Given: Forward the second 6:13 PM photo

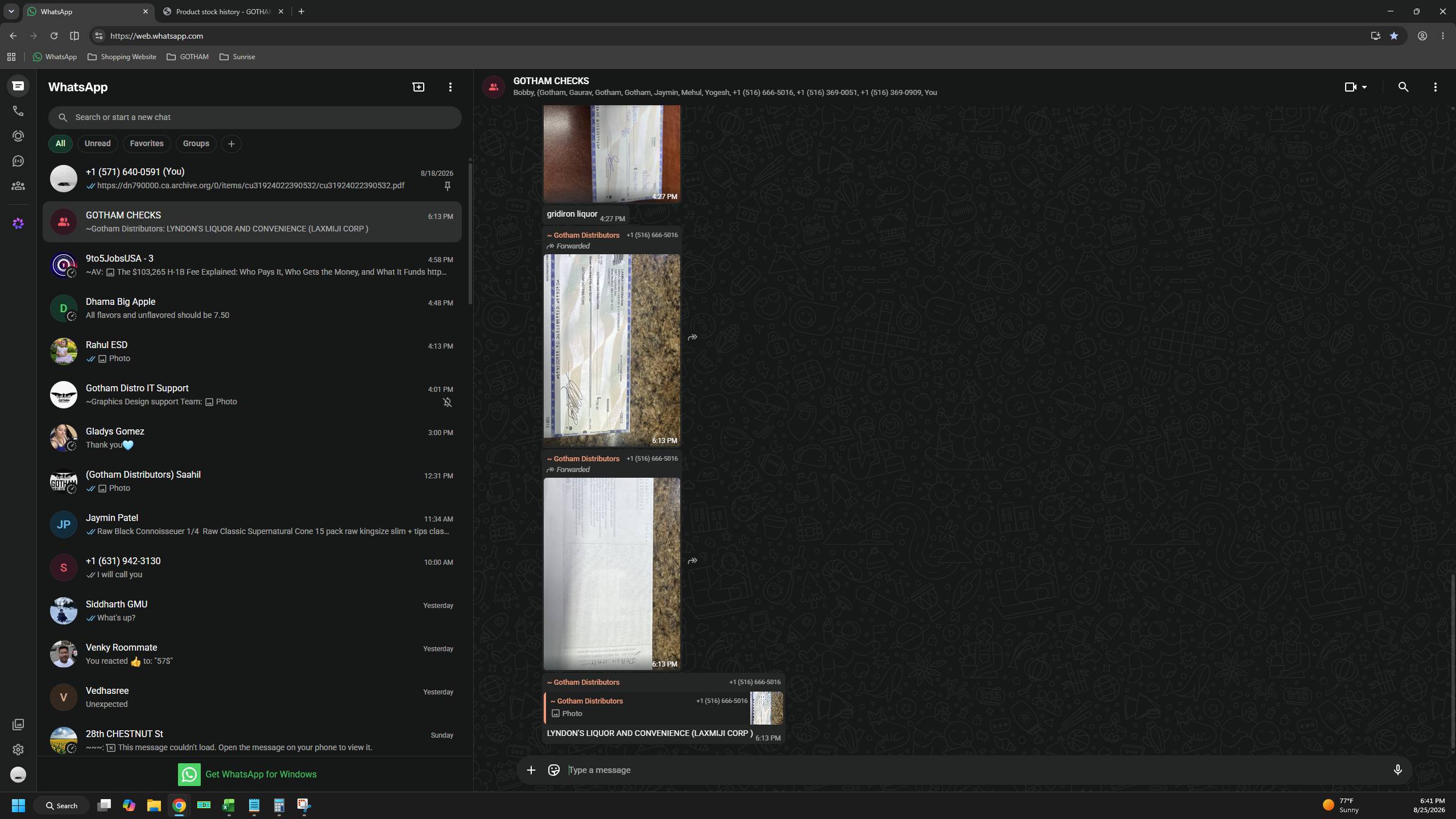Looking at the screenshot, I should click(x=692, y=561).
